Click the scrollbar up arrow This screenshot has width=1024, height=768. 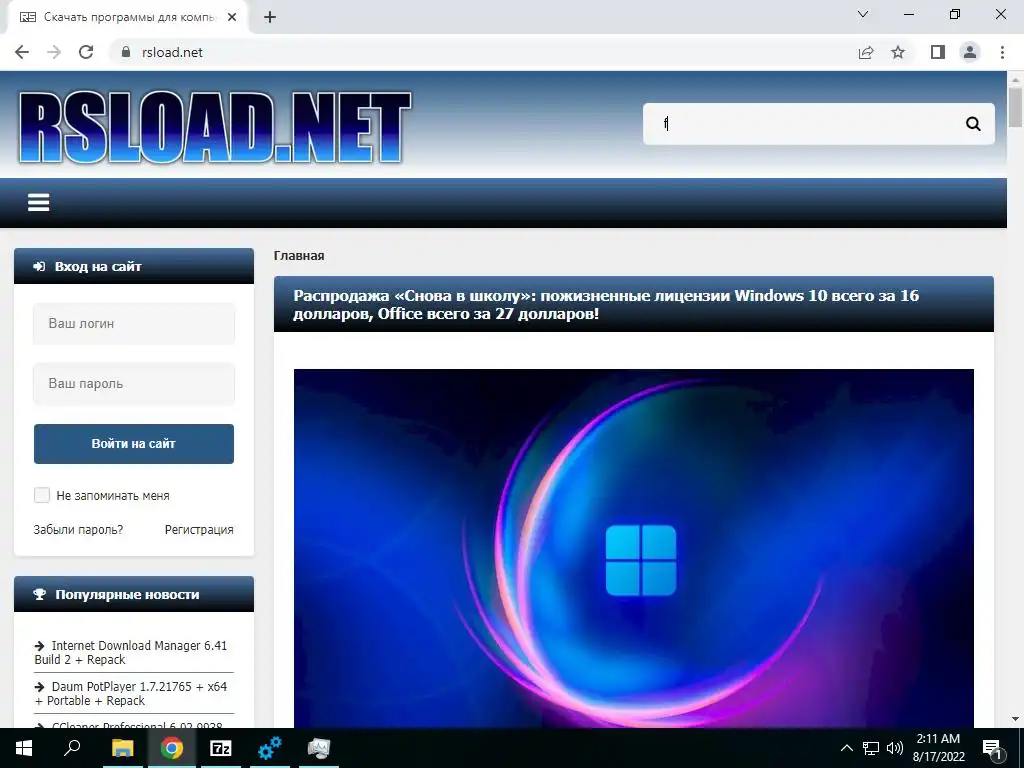[x=1015, y=79]
